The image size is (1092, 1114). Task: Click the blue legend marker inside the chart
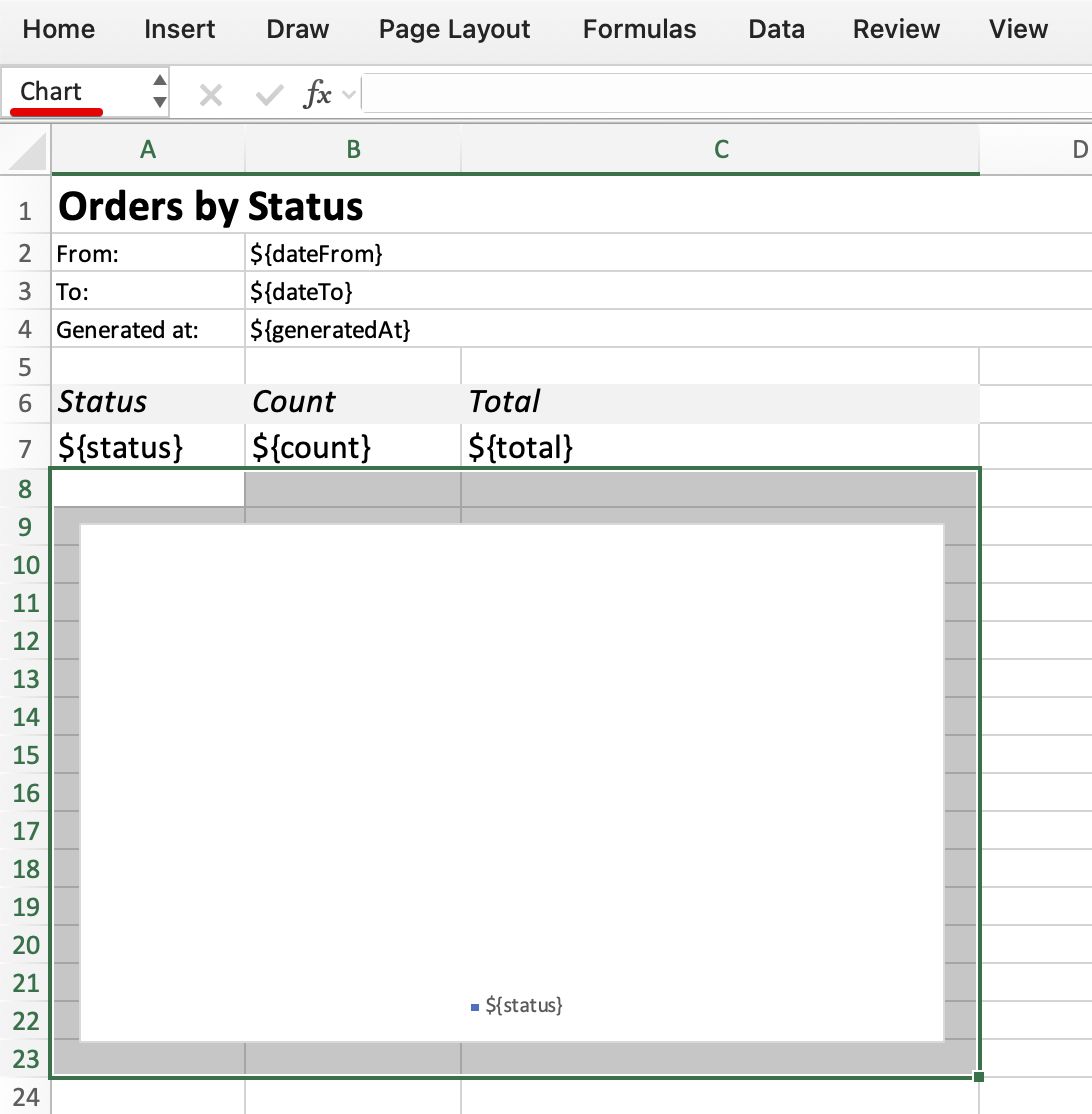(x=475, y=1005)
